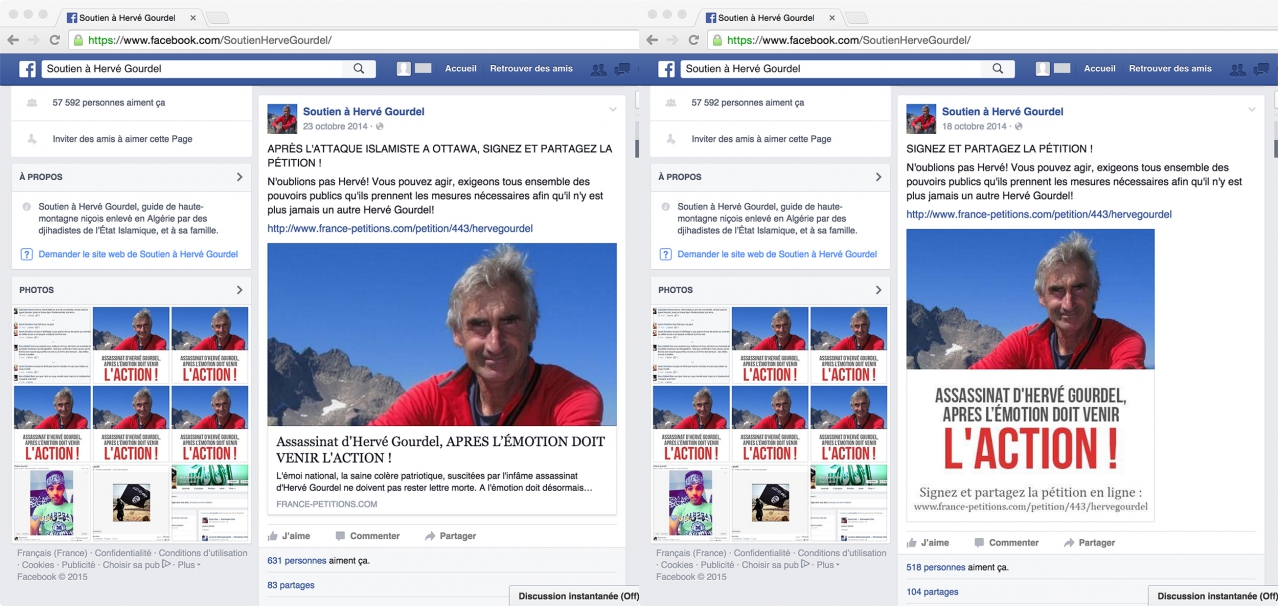The image size is (1278, 606).
Task: Click Demander le site web link in the right window
Action: coord(777,254)
